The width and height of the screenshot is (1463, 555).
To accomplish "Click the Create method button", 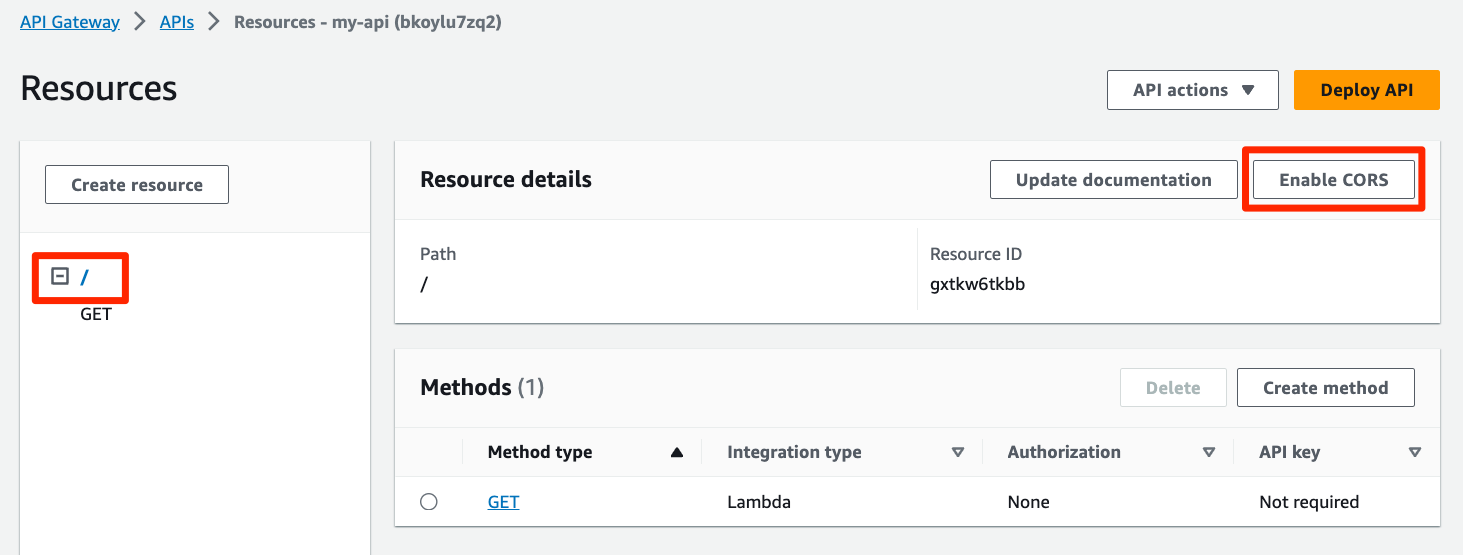I will [x=1325, y=388].
